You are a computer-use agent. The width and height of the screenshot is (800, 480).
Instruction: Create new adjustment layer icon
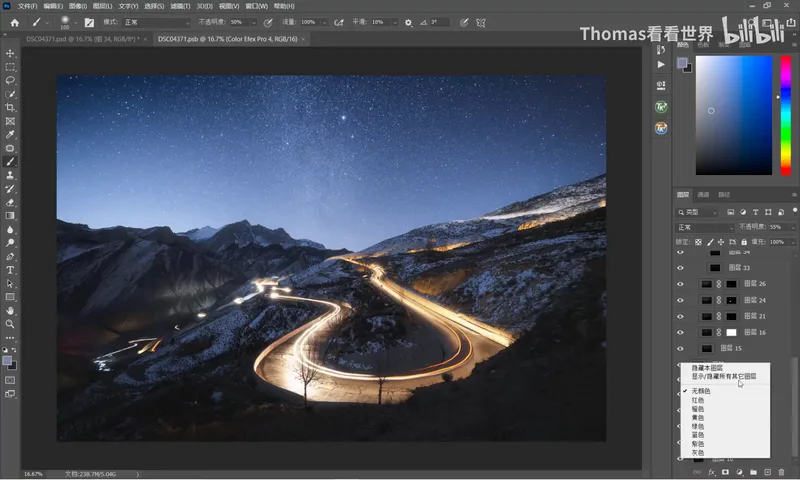[x=739, y=472]
